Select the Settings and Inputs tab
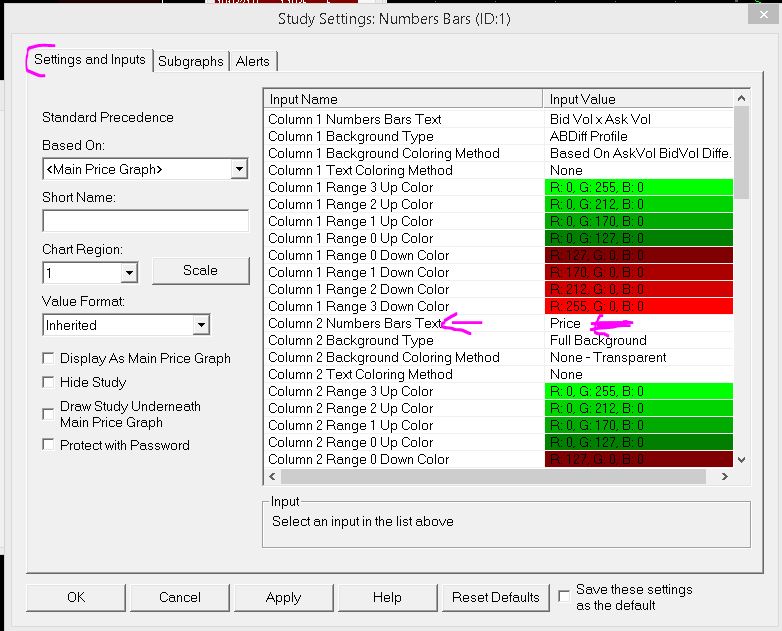 [90, 60]
